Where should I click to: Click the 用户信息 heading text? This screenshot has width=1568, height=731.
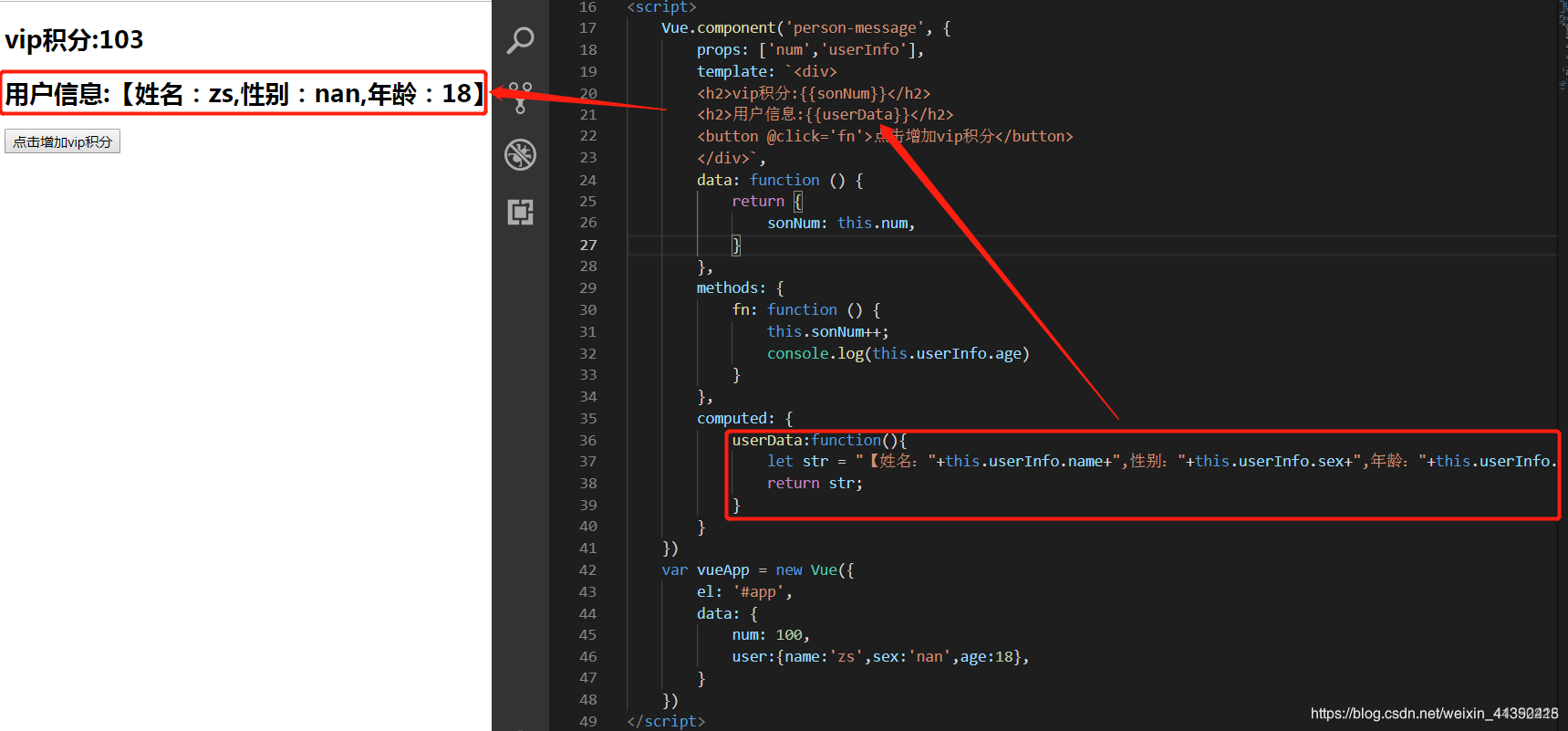[x=244, y=93]
